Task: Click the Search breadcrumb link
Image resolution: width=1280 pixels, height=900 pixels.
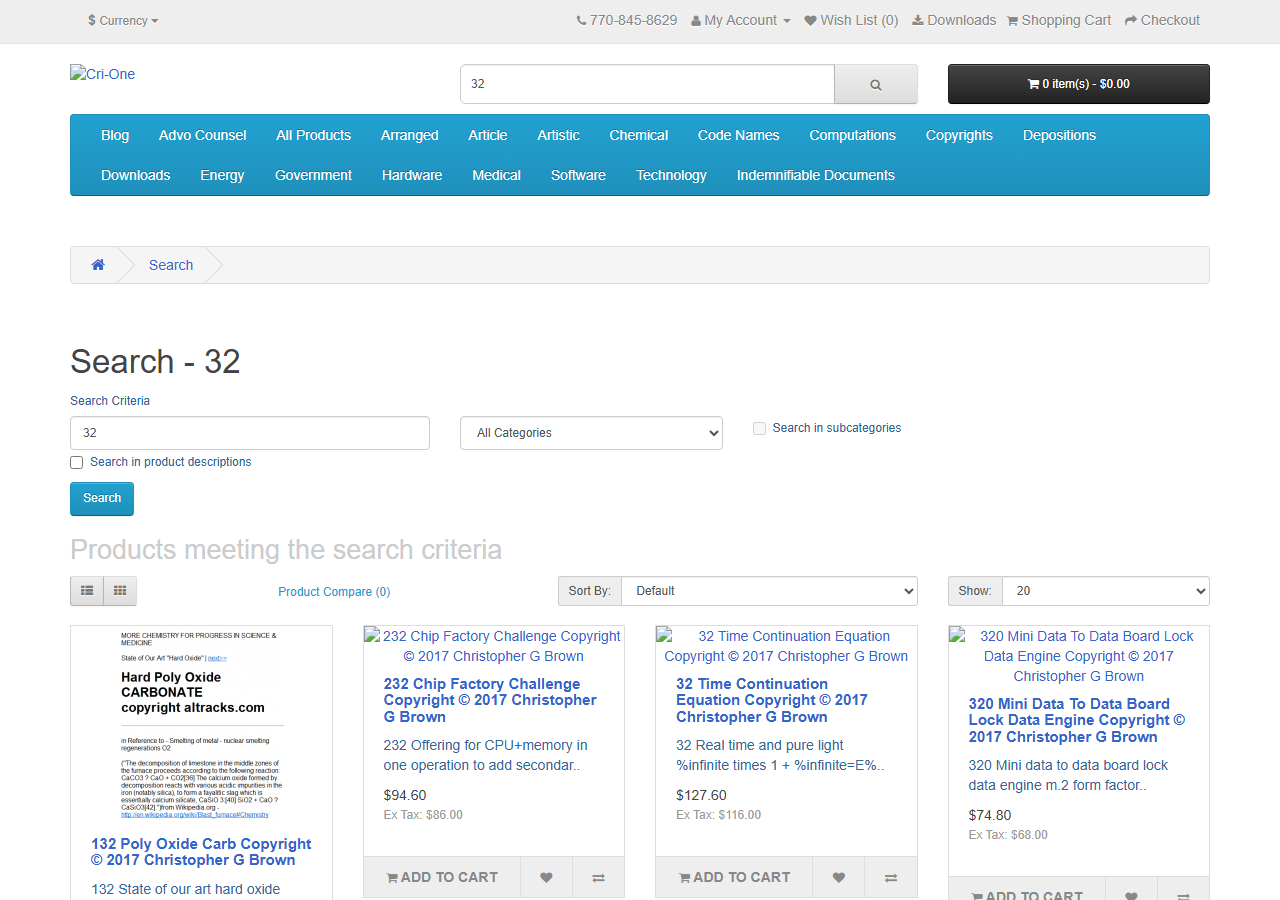Action: point(171,265)
